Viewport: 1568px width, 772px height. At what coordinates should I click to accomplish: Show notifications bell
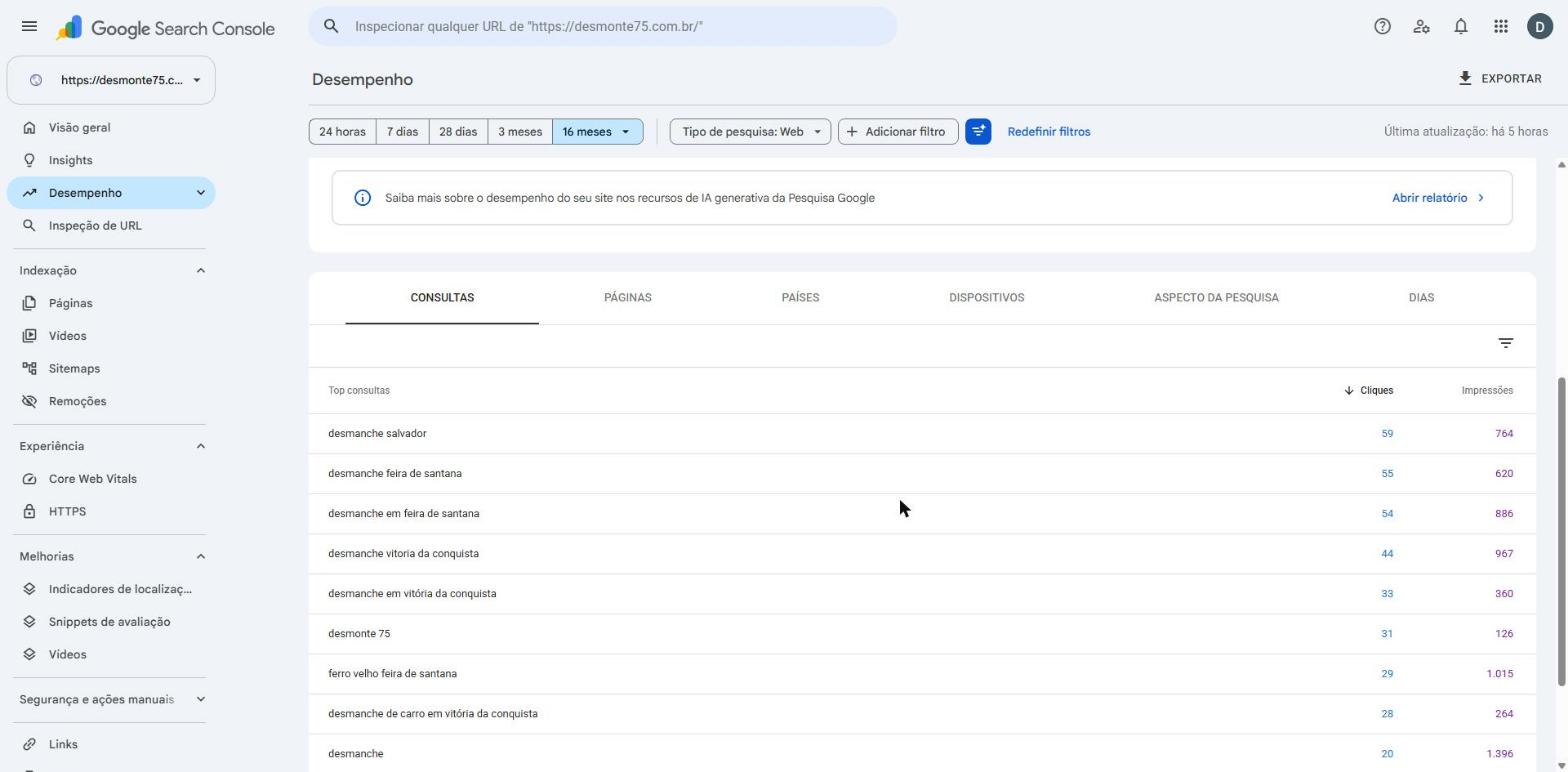[1461, 27]
